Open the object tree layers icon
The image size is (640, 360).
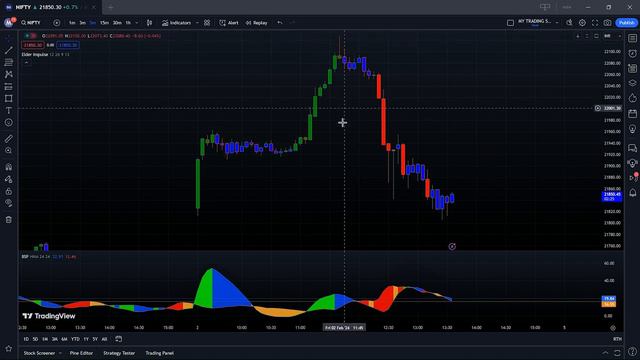point(632,83)
